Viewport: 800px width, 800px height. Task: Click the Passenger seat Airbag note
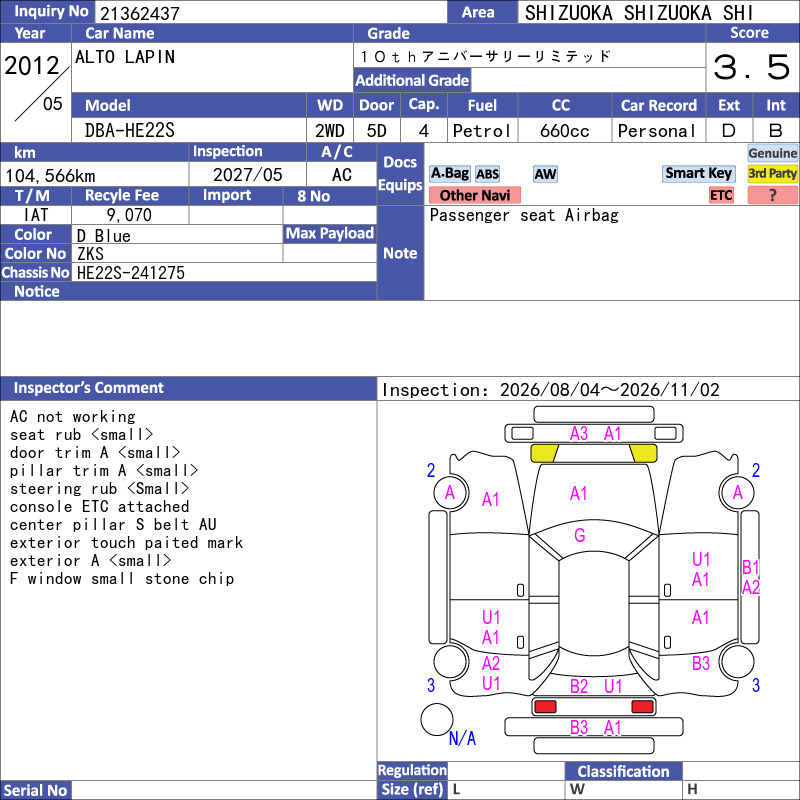point(524,215)
